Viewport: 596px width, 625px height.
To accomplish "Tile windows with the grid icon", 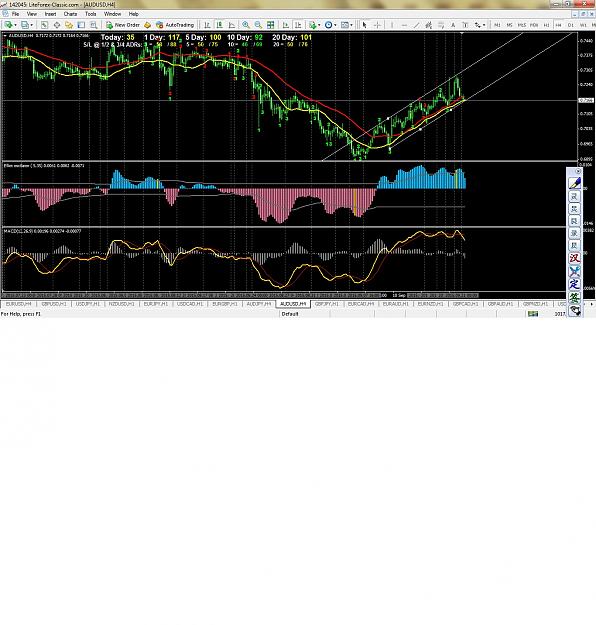I will [x=271, y=25].
